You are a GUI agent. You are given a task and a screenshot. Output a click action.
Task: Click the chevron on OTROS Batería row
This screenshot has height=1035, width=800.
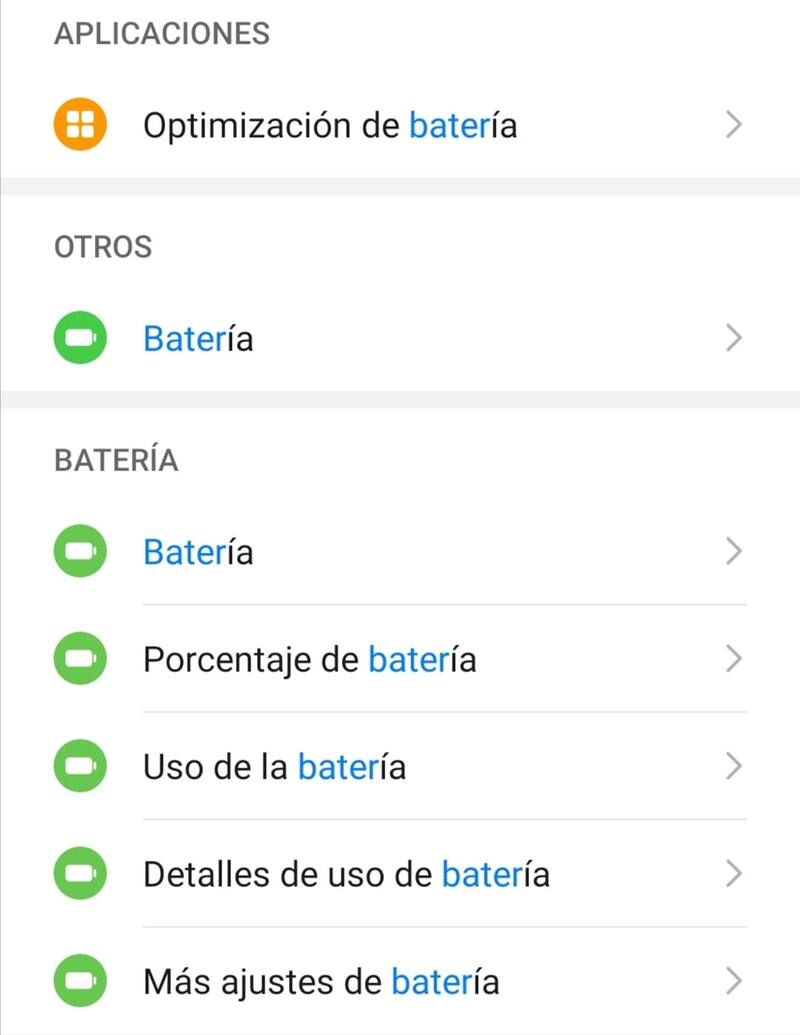pyautogui.click(x=734, y=339)
